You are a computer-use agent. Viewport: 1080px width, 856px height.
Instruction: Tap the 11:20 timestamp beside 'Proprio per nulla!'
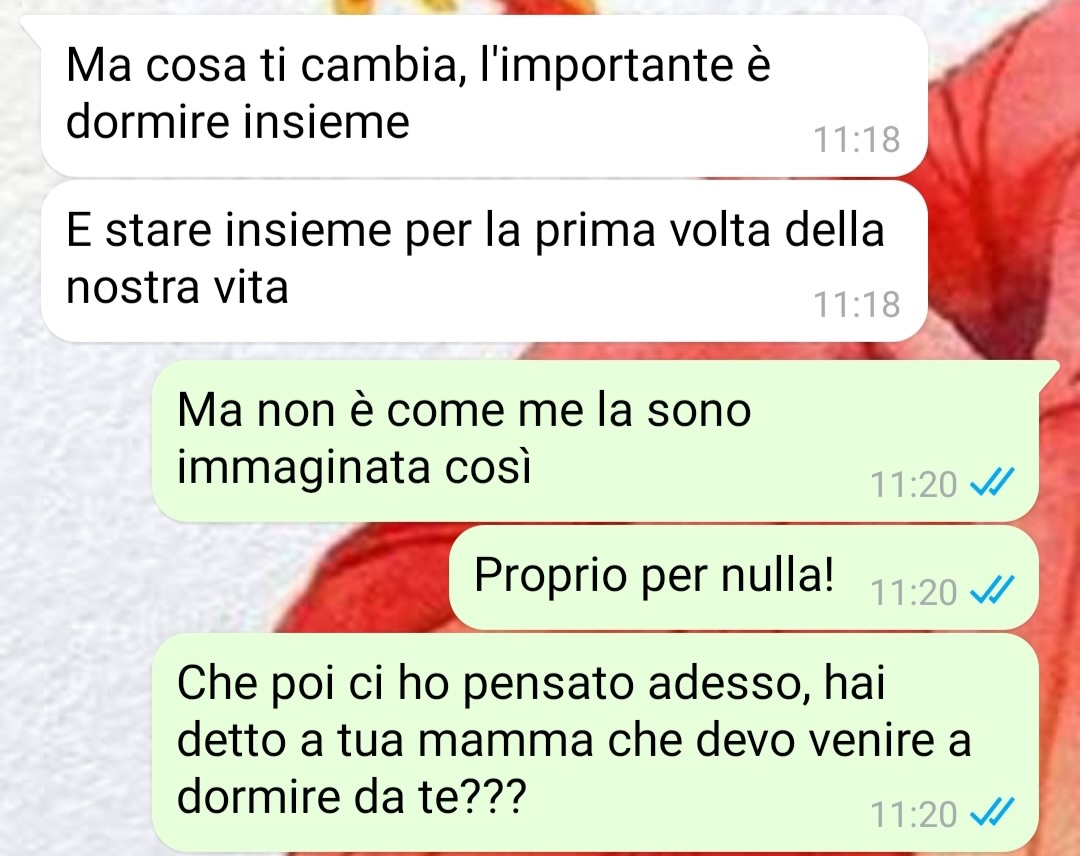pyautogui.click(x=914, y=592)
